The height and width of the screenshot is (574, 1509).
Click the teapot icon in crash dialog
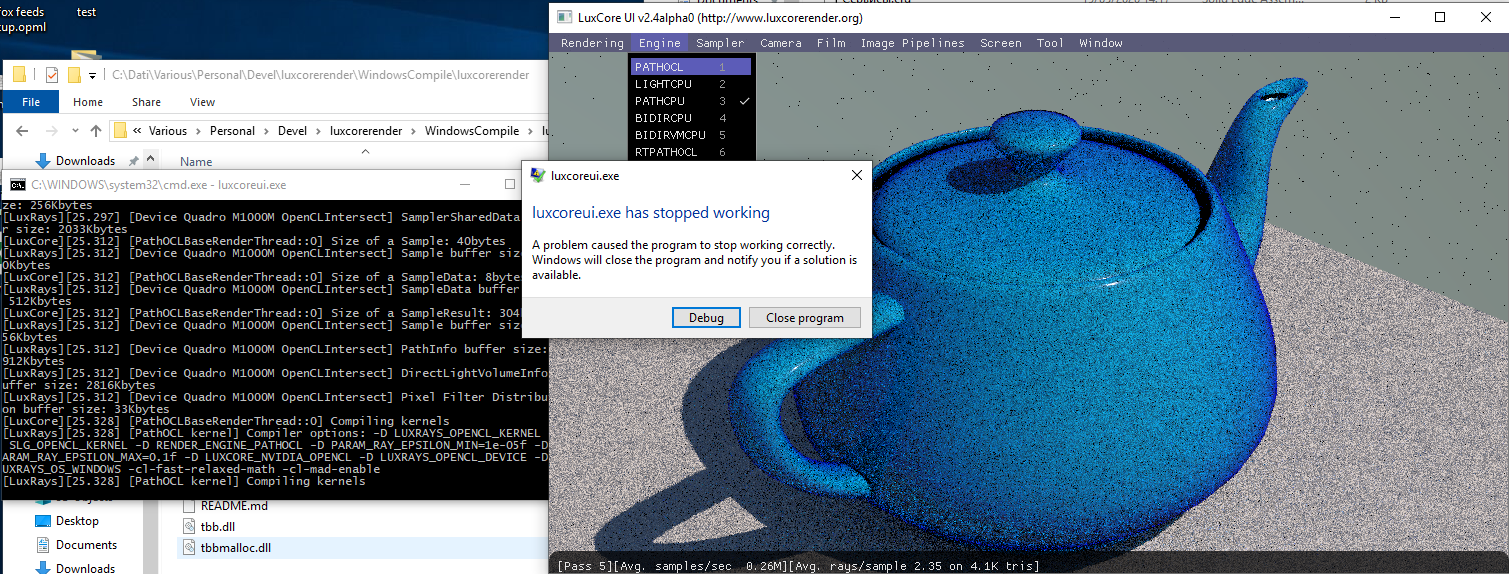(537, 176)
